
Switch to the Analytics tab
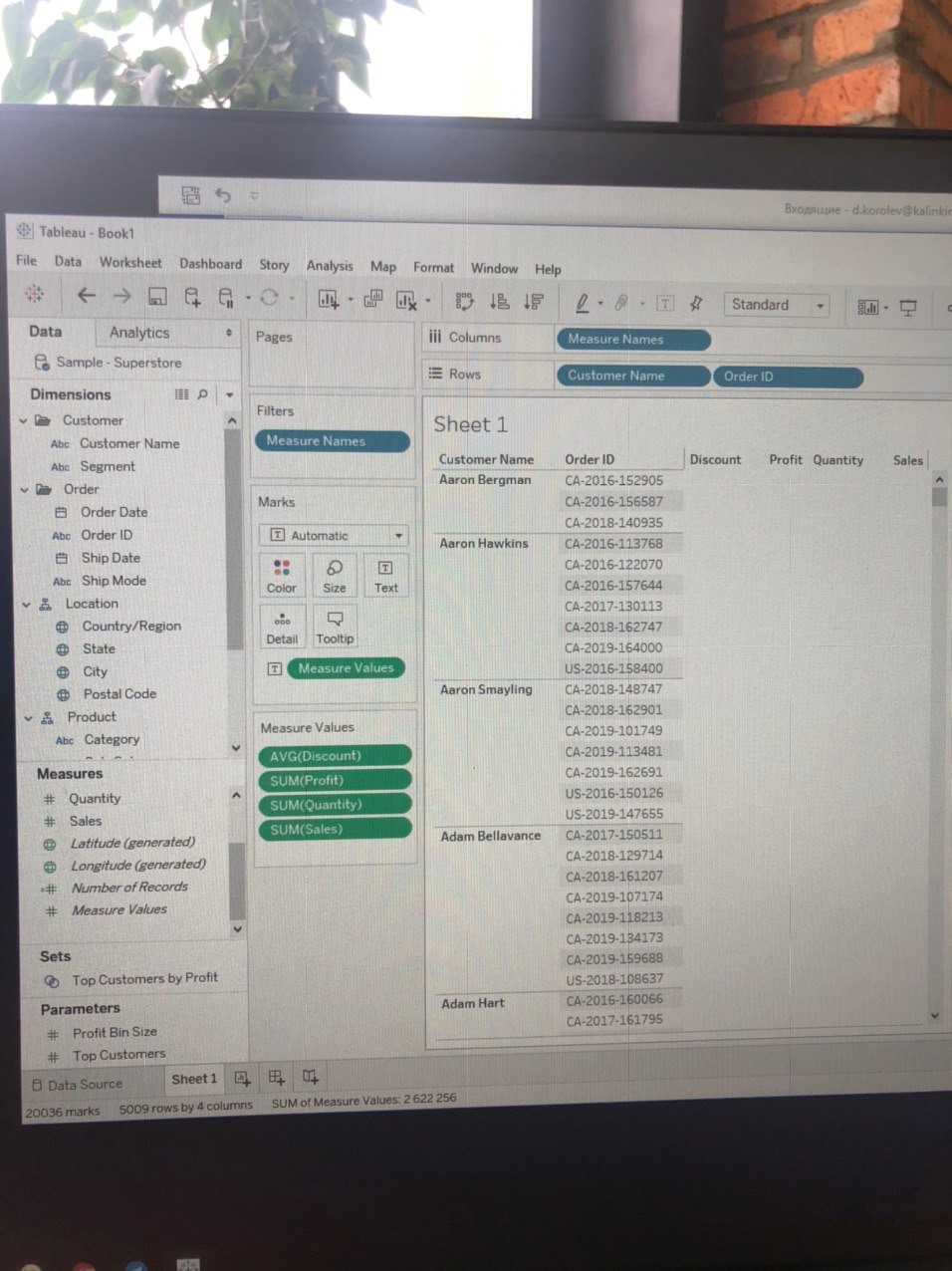139,333
